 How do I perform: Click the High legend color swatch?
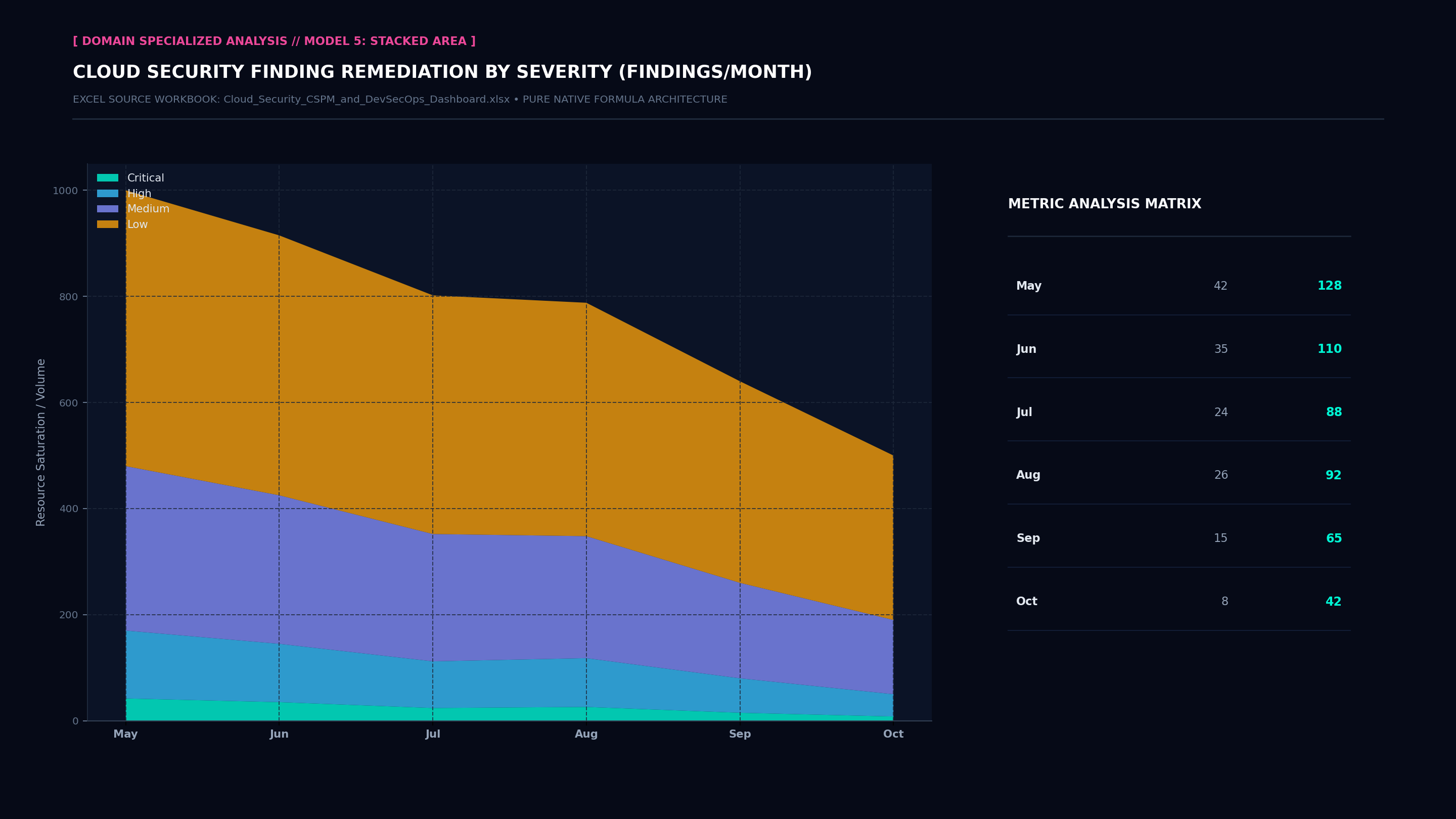pyautogui.click(x=107, y=193)
